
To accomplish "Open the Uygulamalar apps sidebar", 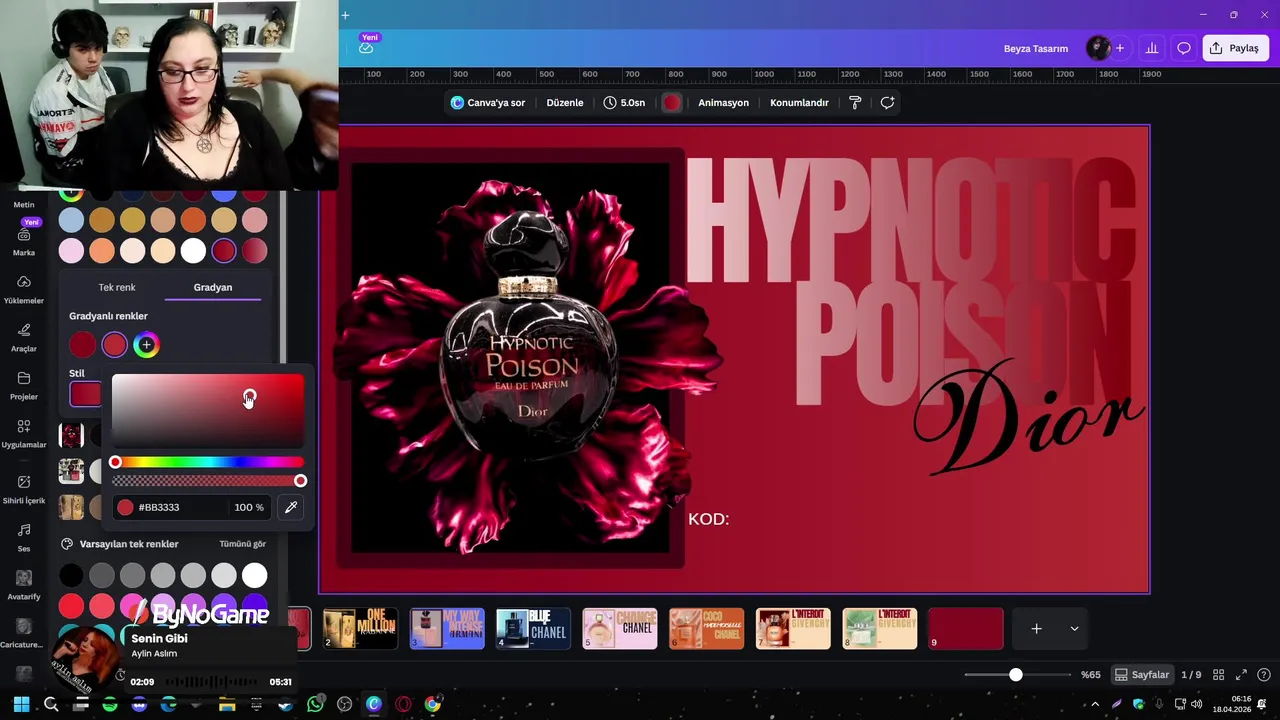I will [x=24, y=433].
